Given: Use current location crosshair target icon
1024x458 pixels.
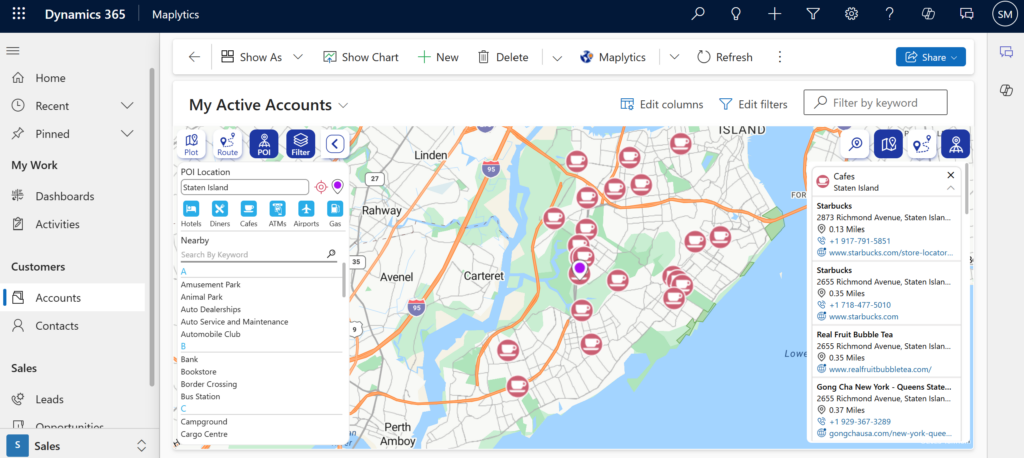Looking at the screenshot, I should (321, 187).
